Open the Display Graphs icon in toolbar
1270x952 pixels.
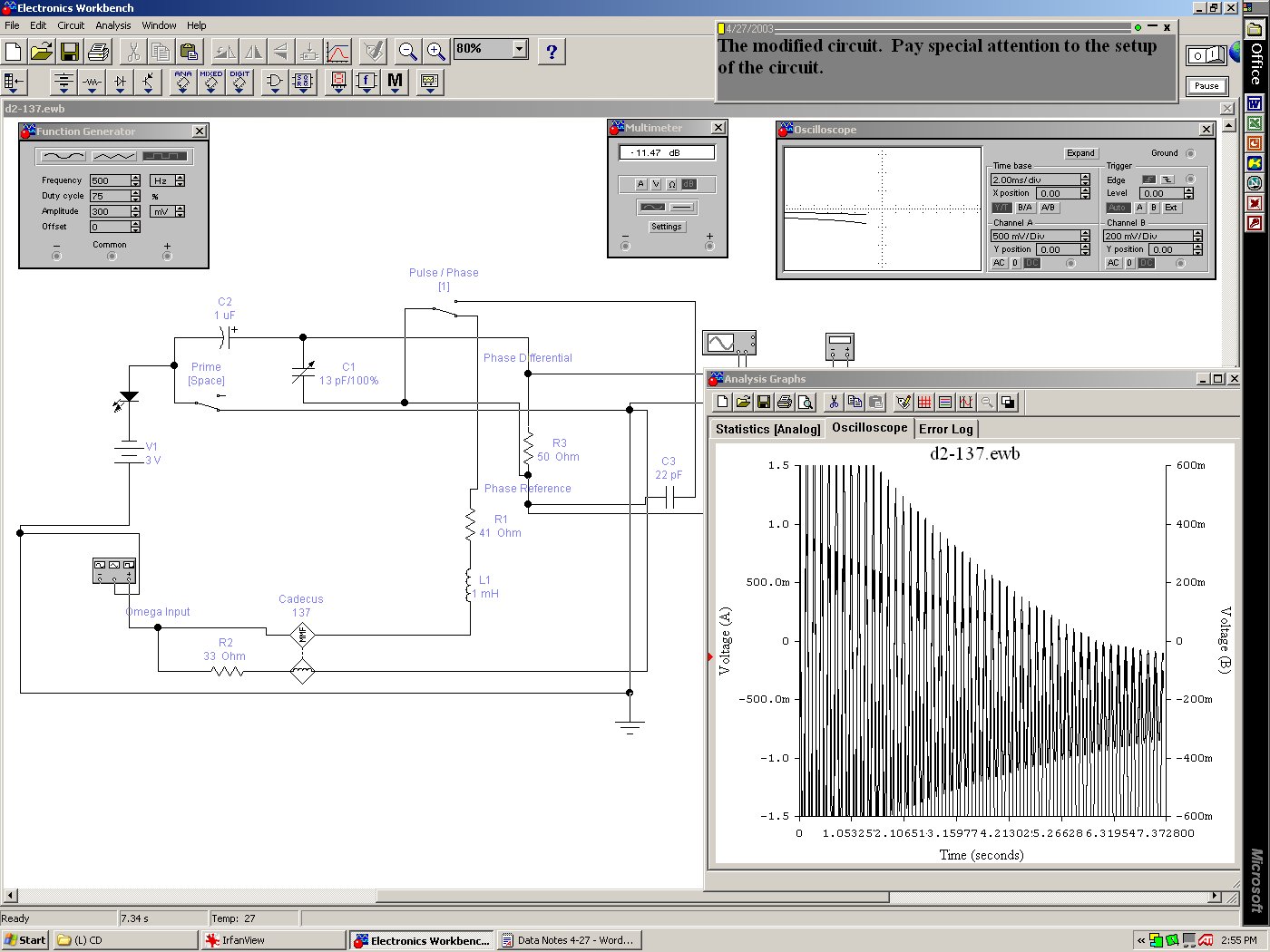337,52
